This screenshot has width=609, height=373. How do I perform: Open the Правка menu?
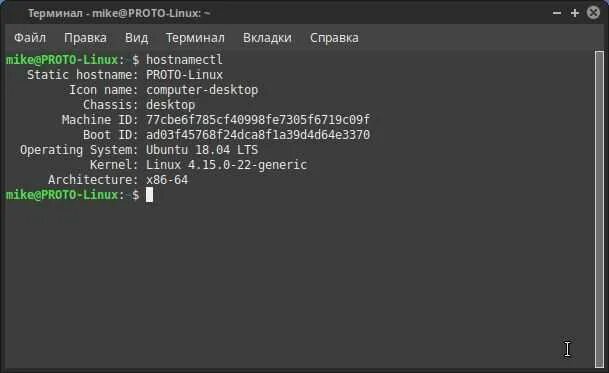click(x=85, y=38)
